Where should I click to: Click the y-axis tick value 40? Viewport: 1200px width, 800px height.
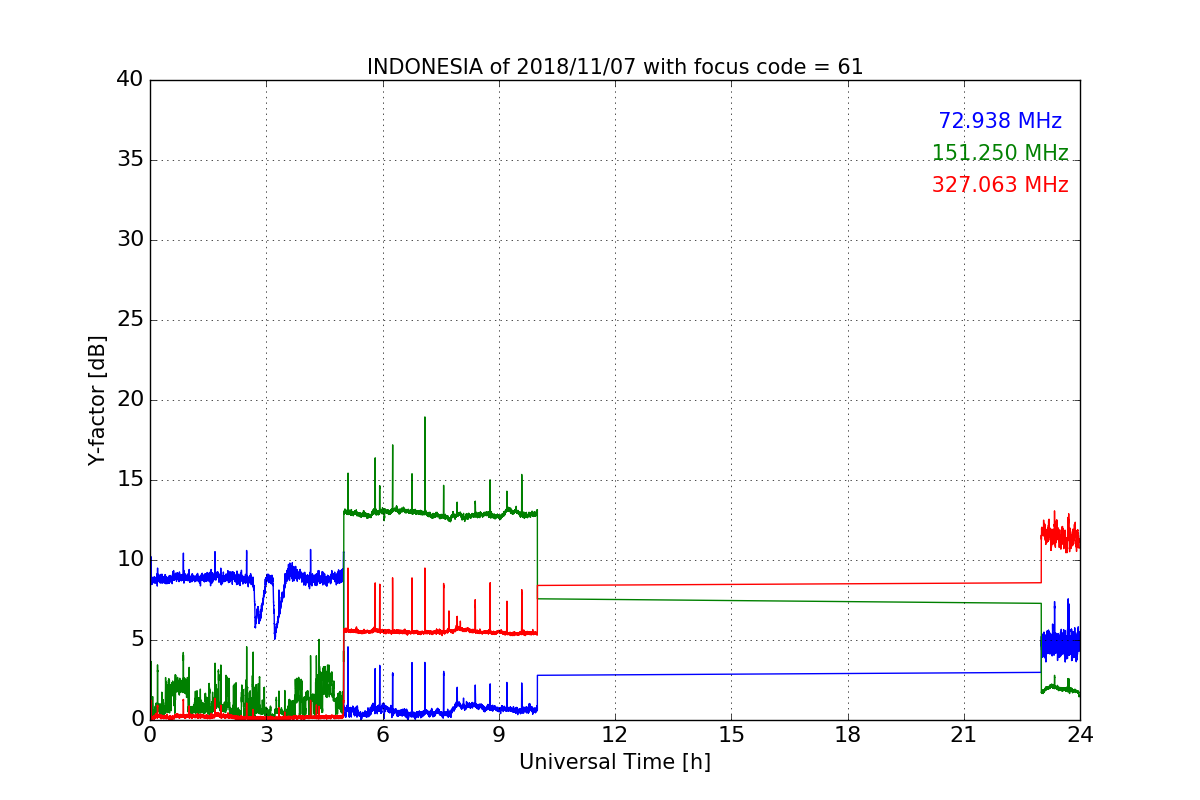click(x=130, y=80)
